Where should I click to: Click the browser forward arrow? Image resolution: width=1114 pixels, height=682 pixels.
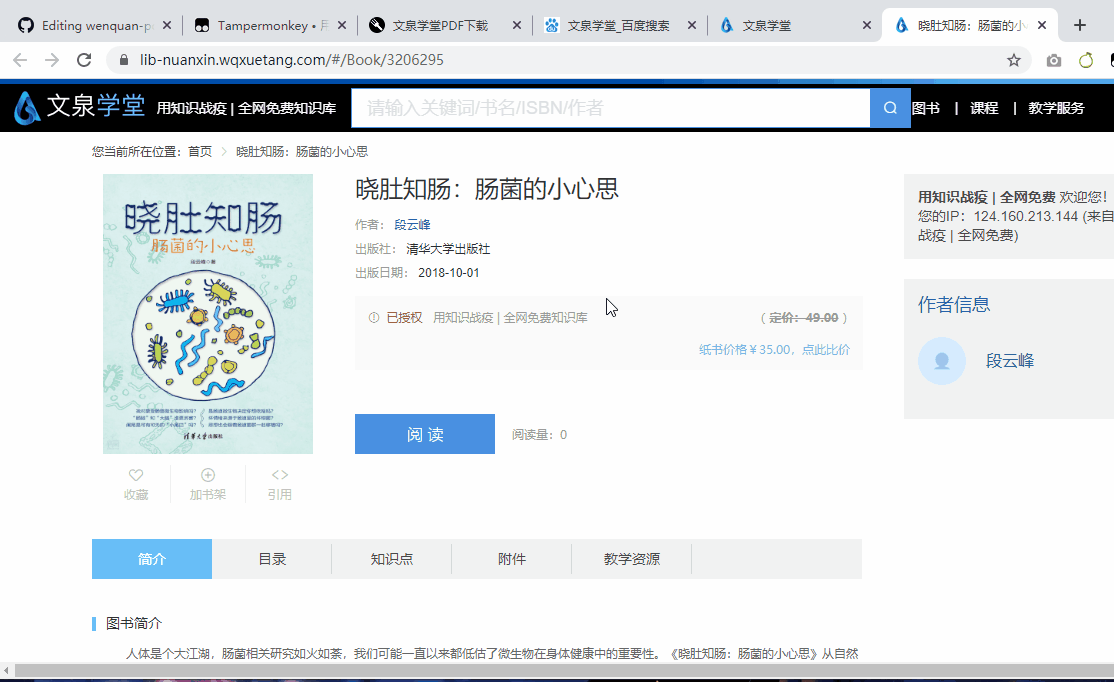point(52,60)
